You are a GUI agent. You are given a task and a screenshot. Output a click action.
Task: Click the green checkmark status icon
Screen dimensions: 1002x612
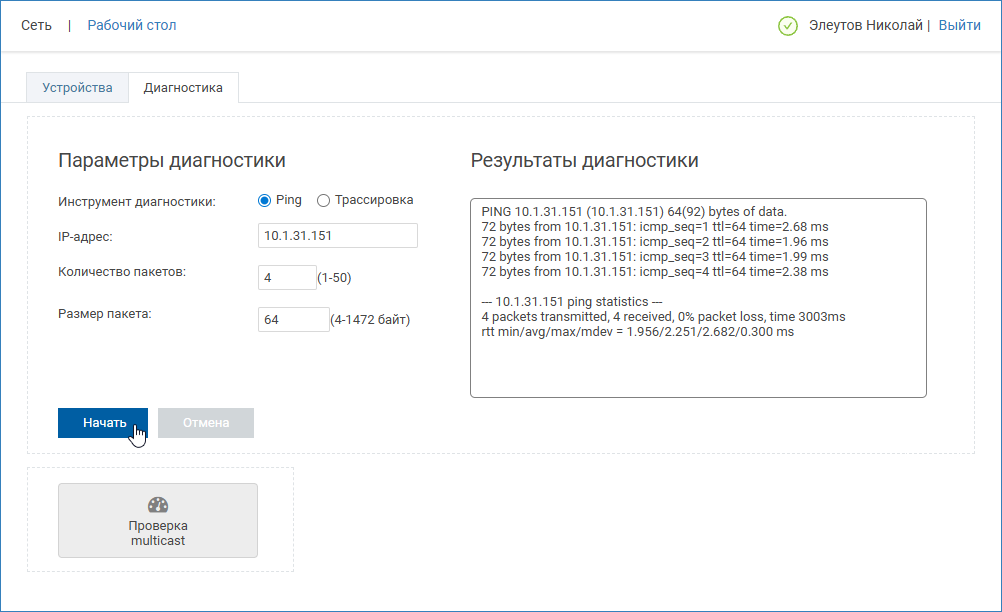click(x=787, y=26)
